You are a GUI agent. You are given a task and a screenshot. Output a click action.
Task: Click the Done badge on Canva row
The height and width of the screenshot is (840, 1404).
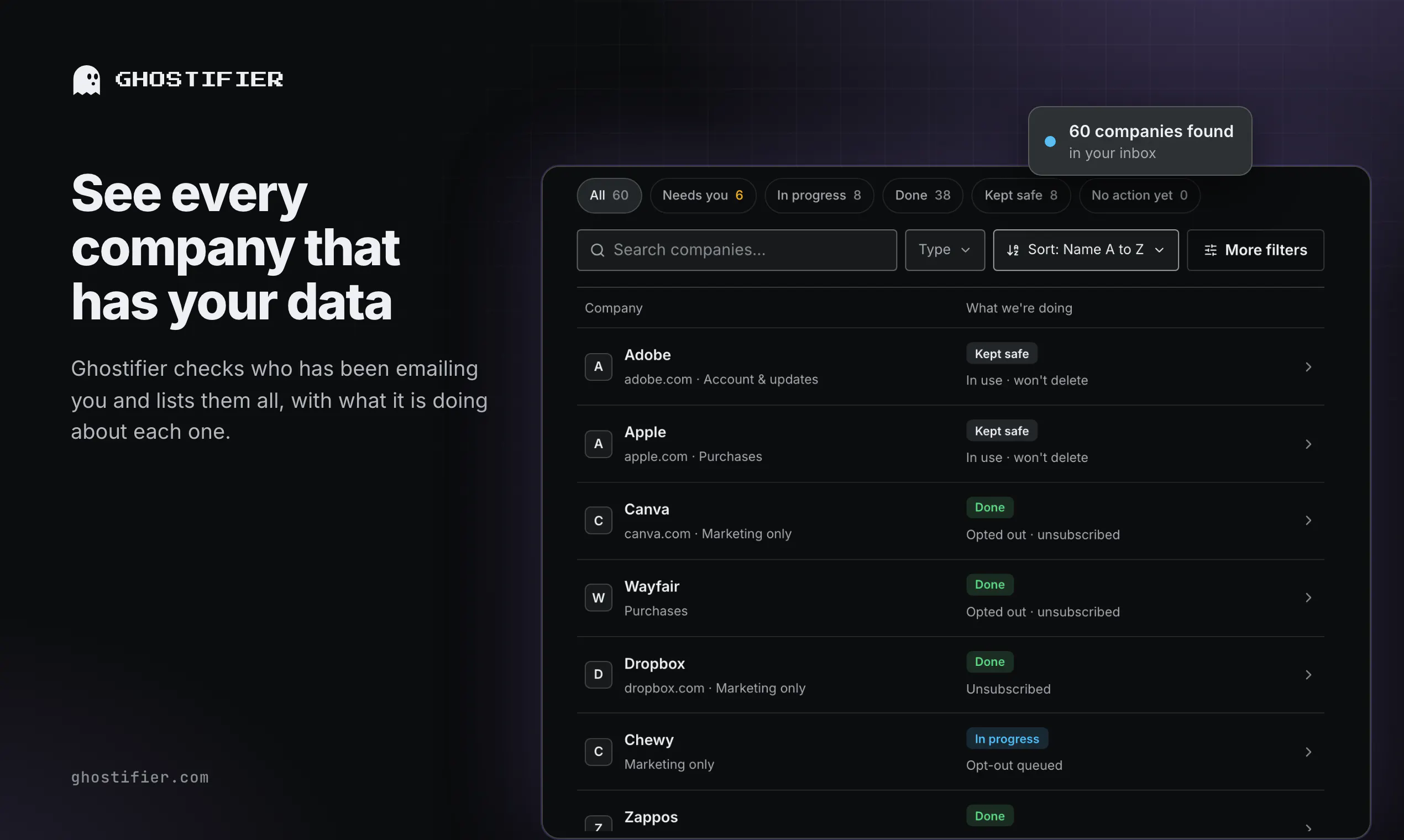[989, 508]
